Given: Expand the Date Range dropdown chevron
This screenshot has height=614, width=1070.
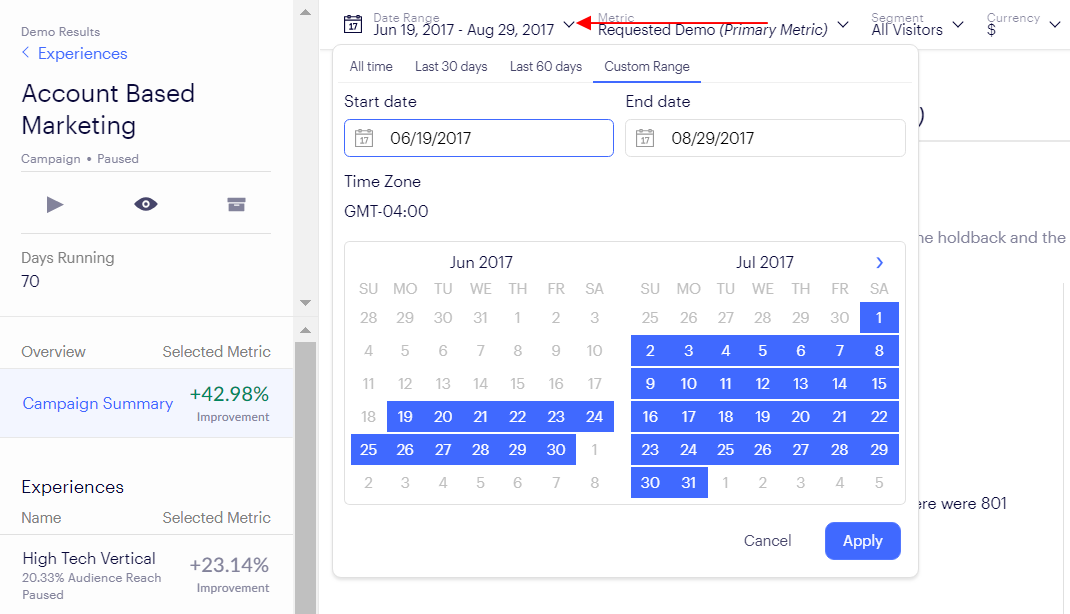Looking at the screenshot, I should (568, 25).
